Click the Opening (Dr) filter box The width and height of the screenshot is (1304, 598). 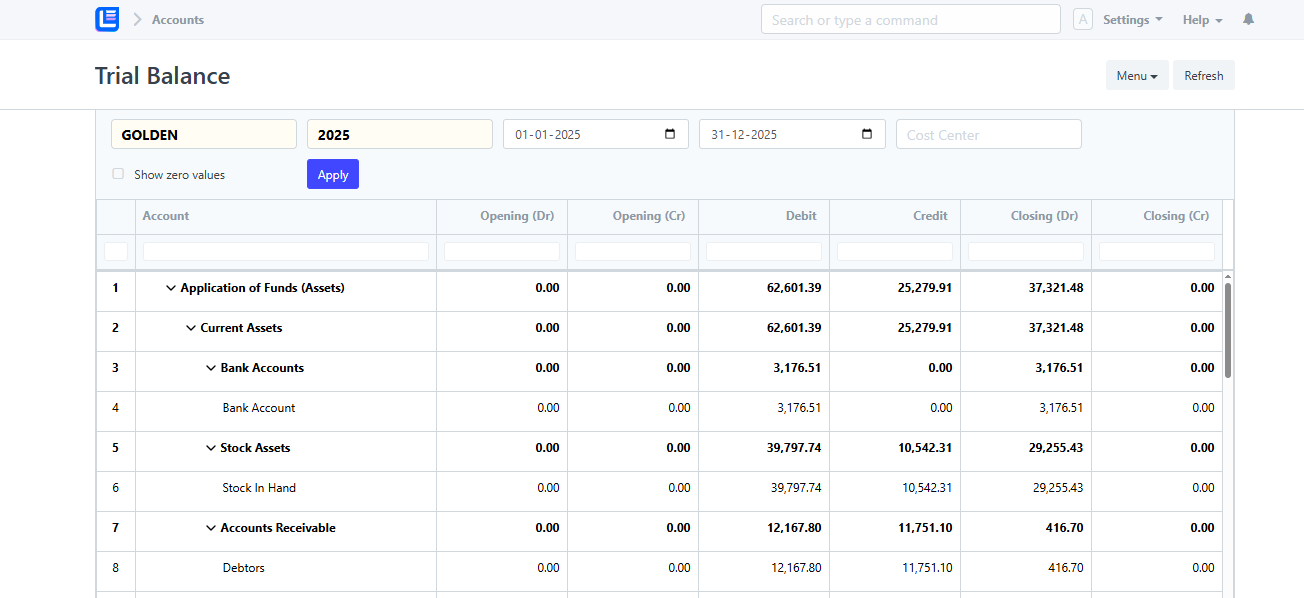click(x=502, y=251)
